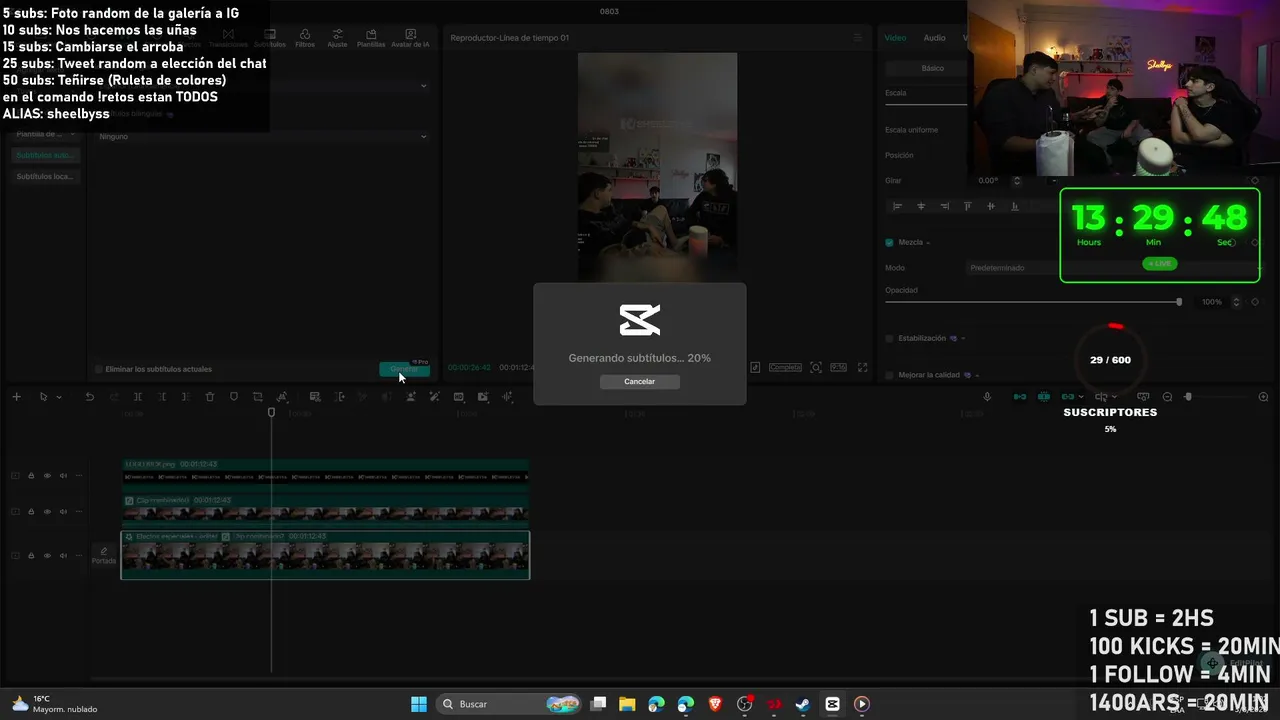Uncheck the Mezcla checkbox
The image size is (1280, 720).
(889, 242)
